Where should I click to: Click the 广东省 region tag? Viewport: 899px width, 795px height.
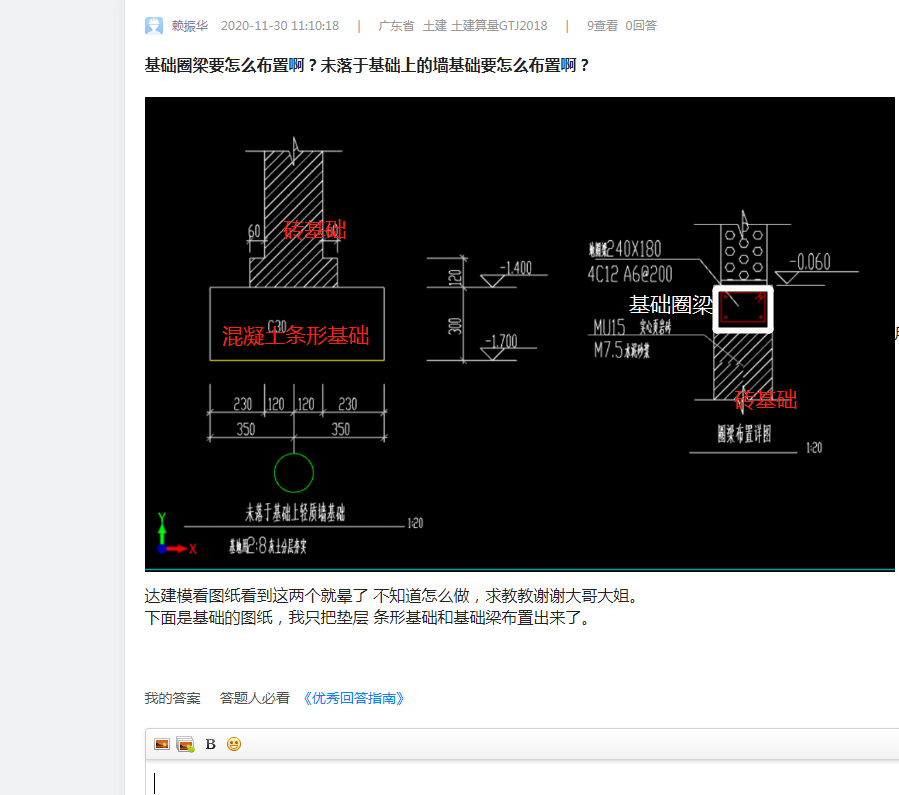(x=396, y=26)
